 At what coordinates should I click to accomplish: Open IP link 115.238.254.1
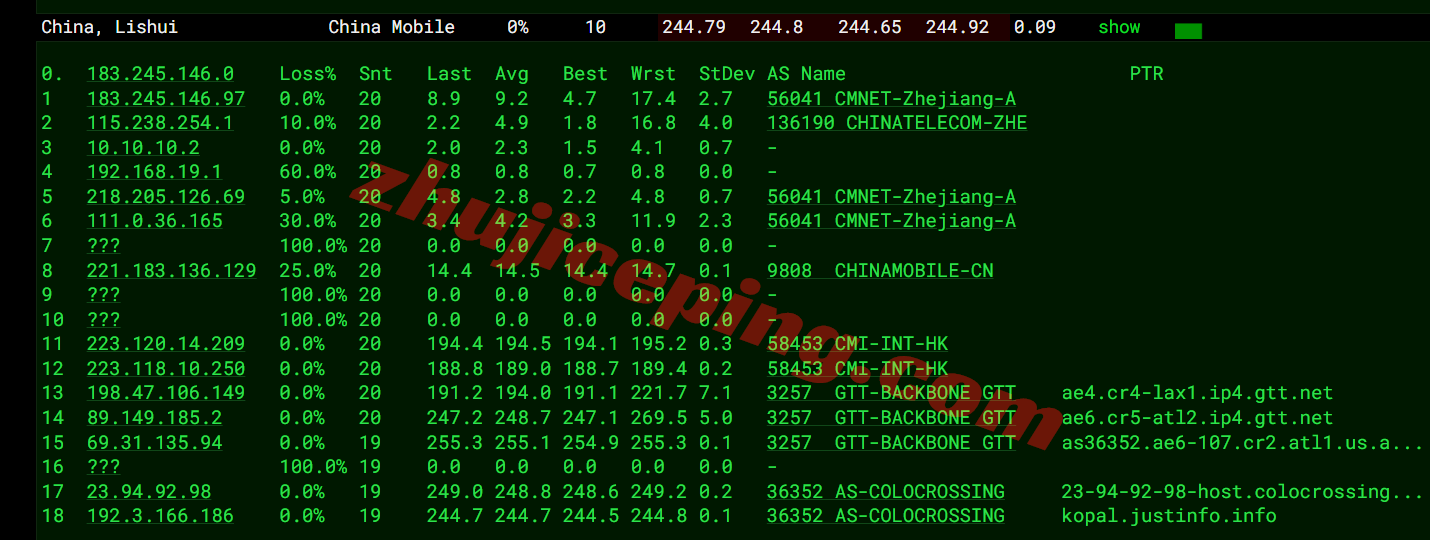pyautogui.click(x=160, y=123)
